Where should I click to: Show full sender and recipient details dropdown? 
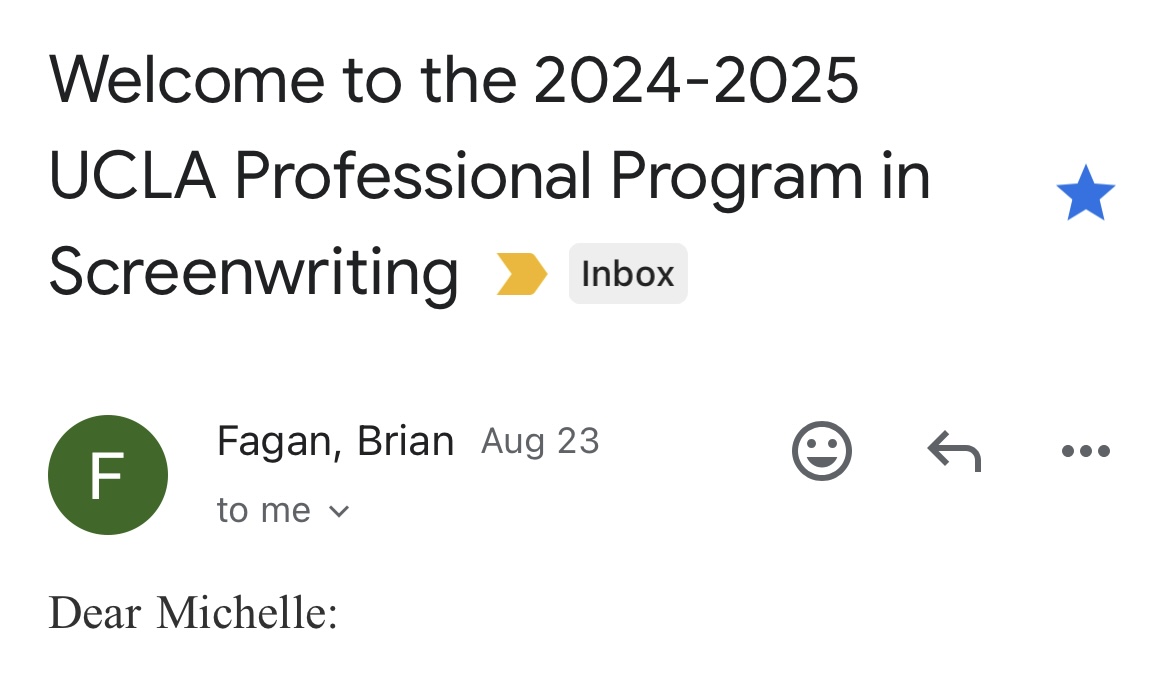pyautogui.click(x=339, y=511)
